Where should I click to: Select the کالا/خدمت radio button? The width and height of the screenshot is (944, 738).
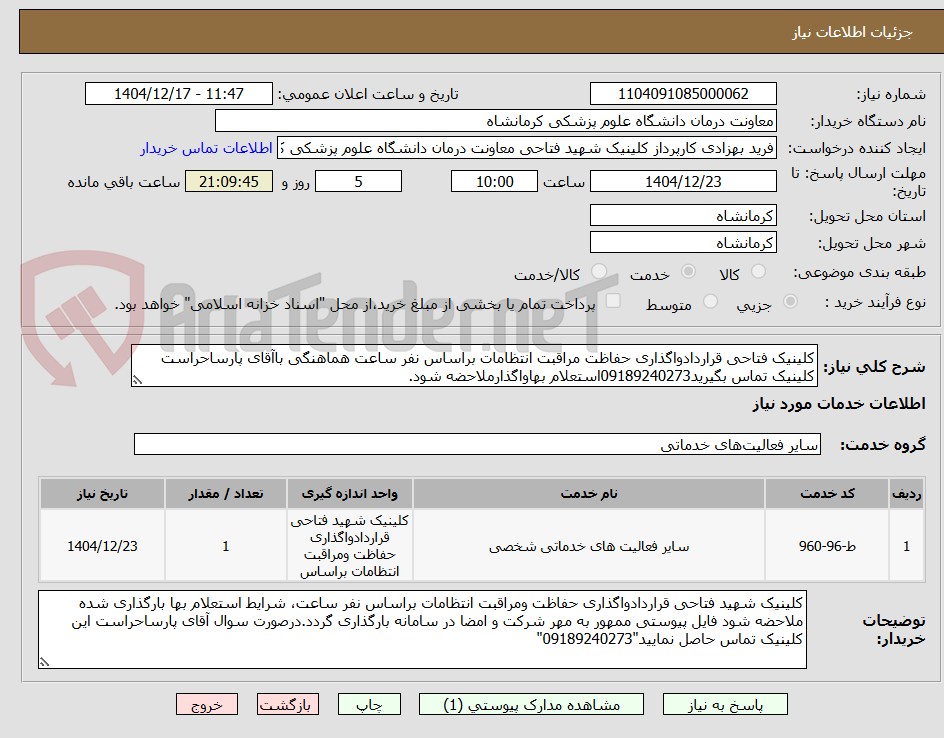point(599,272)
